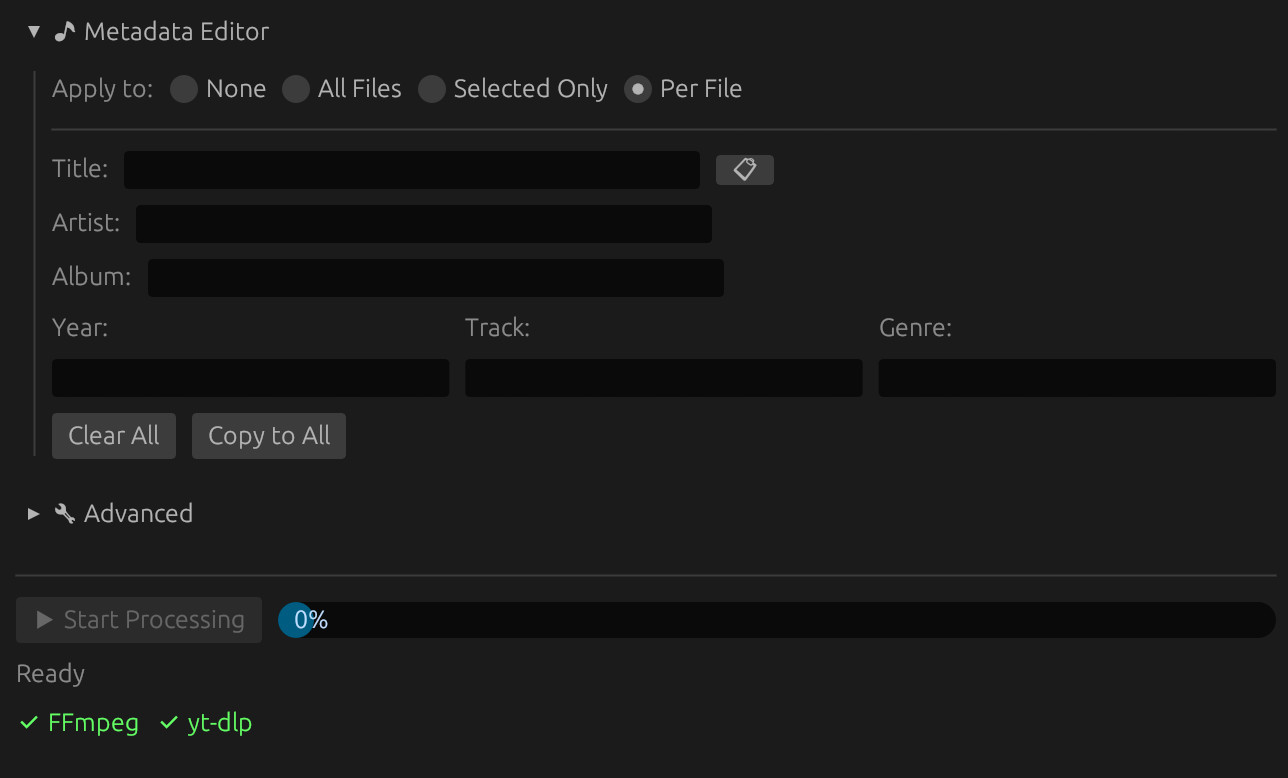The width and height of the screenshot is (1288, 778).
Task: Click into the Artist text field
Action: [x=423, y=224]
